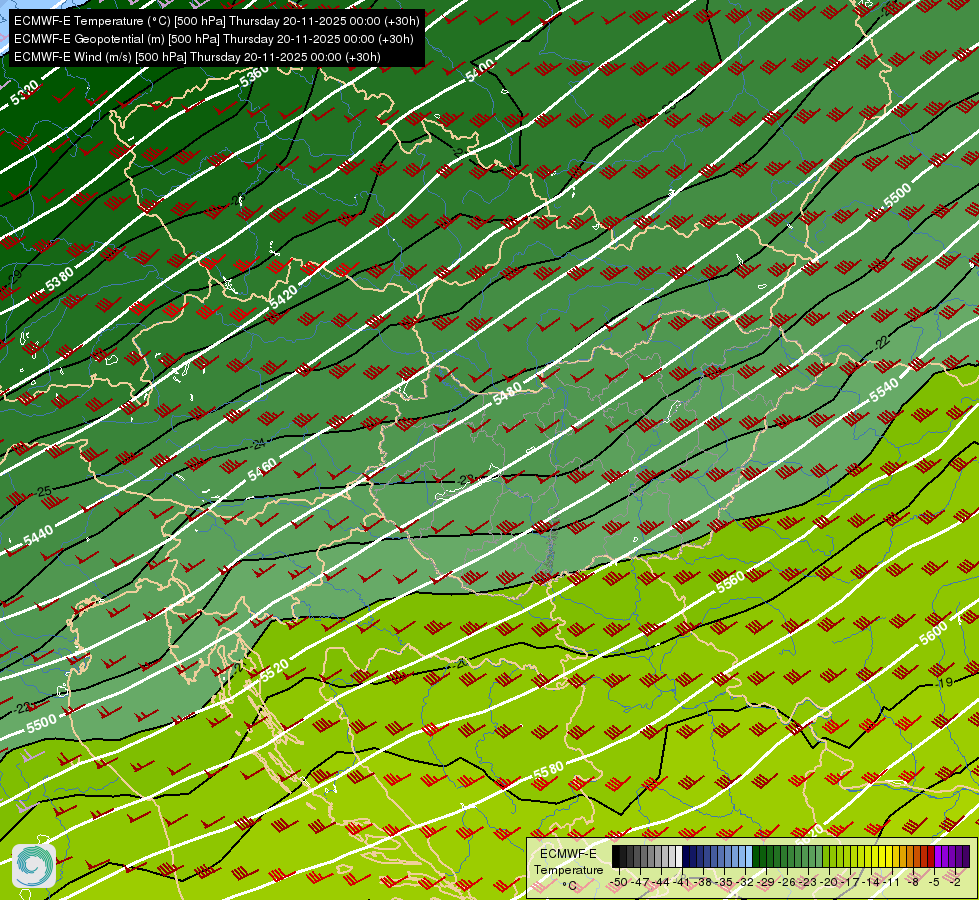Click the 5380 geopotential contour label
The image size is (979, 900).
pos(60,279)
